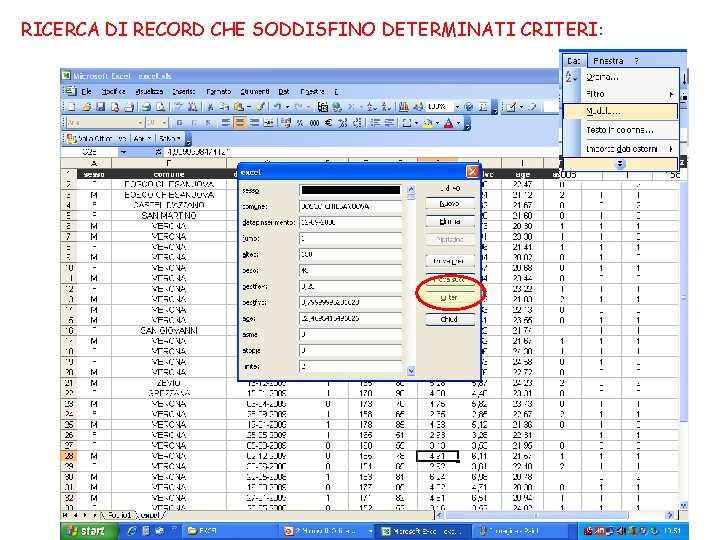Viewport: 720px width, 540px height.
Task: Click Chiudi to close the form
Action: pyautogui.click(x=450, y=319)
